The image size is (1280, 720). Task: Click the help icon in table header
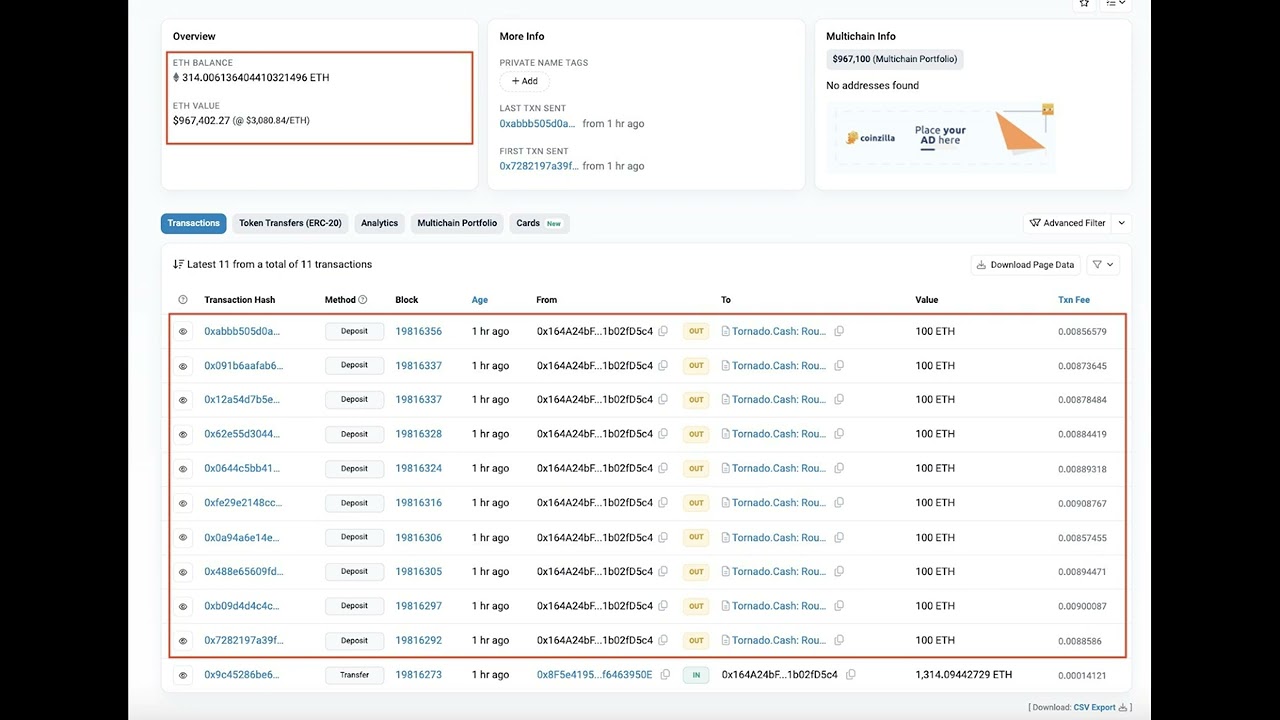[183, 300]
